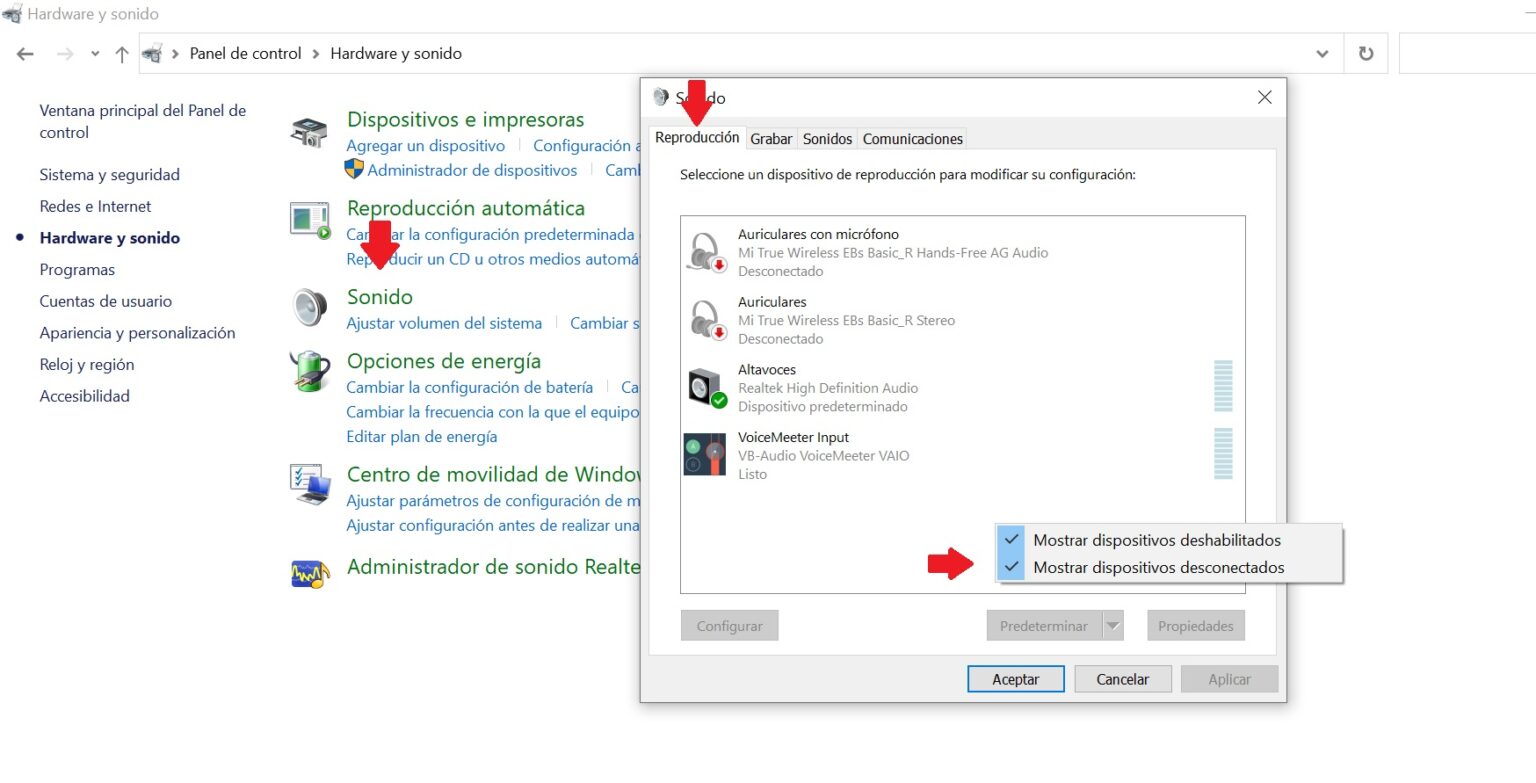Screen dimensions: 1536x783
Task: Refresh the Control Panel window
Action: (x=1366, y=54)
